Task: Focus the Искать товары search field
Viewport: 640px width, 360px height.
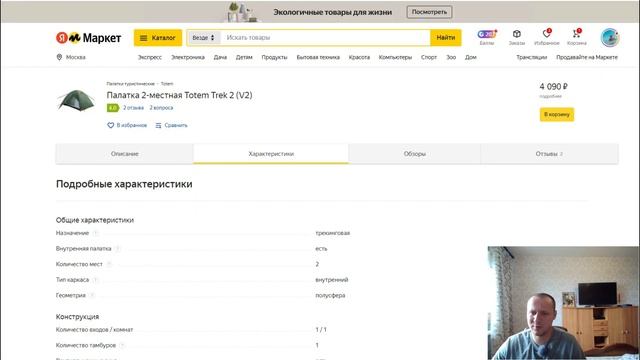Action: tap(325, 38)
